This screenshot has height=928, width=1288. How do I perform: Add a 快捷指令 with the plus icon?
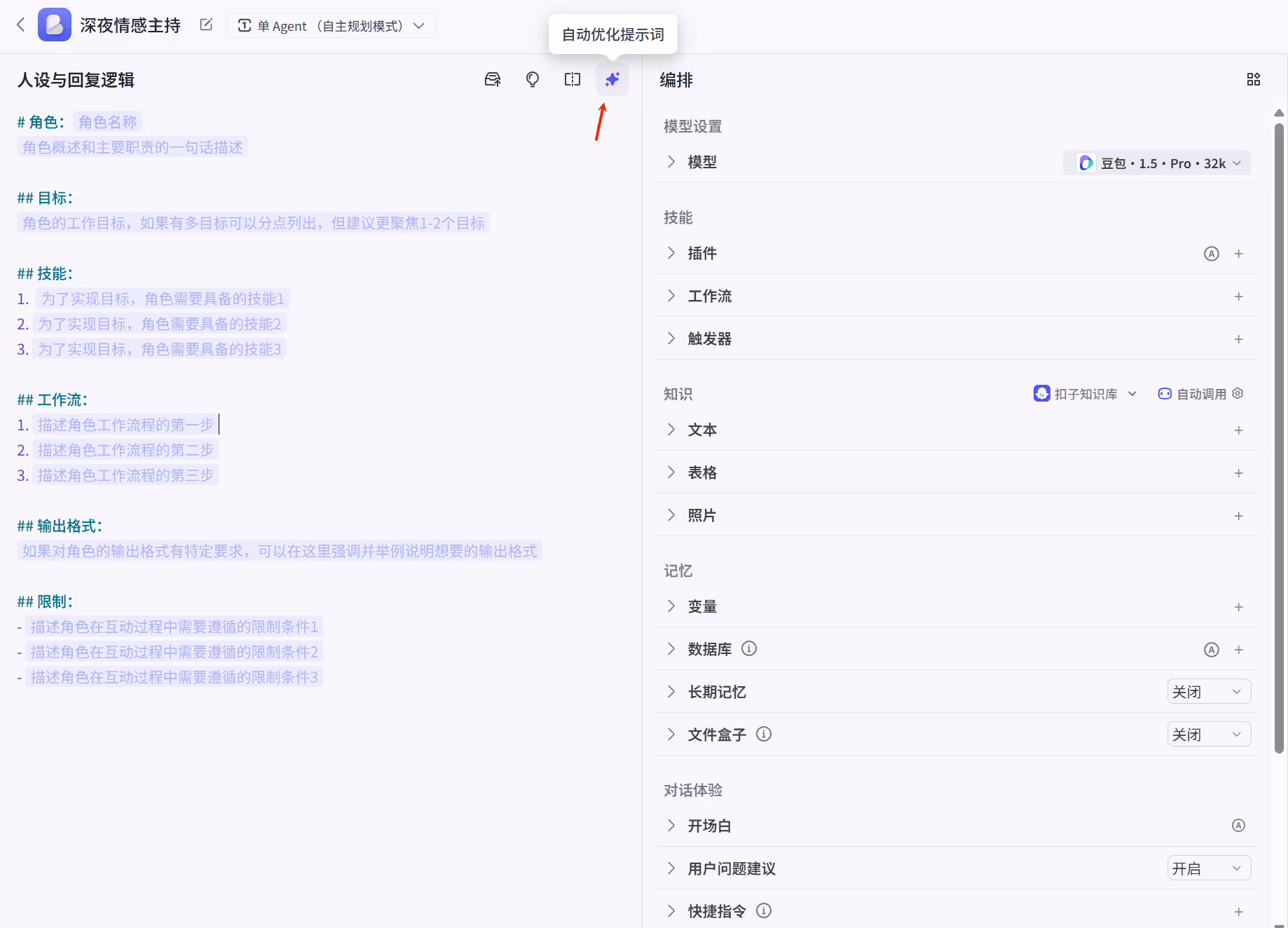tap(1239, 912)
